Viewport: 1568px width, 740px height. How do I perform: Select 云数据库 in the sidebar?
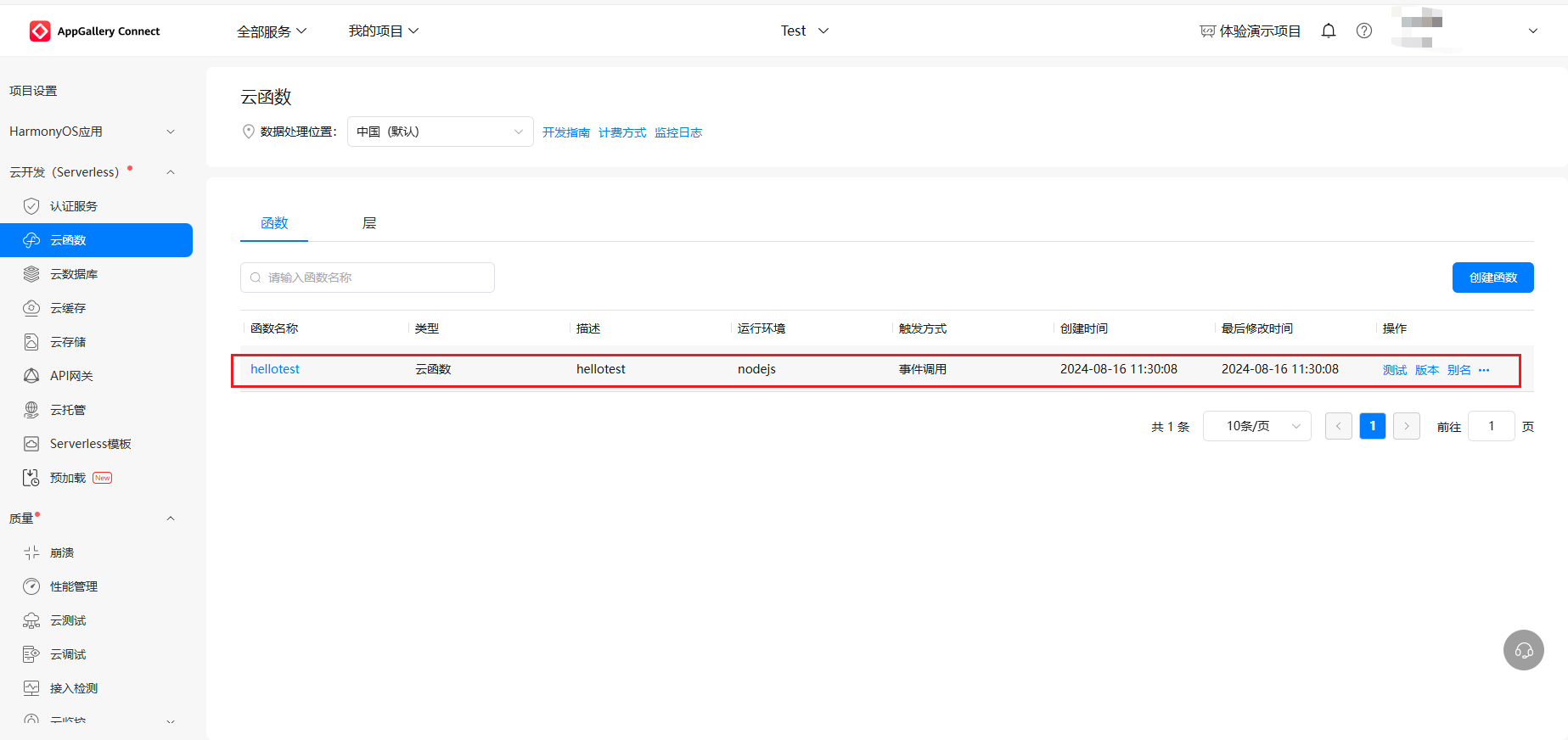[74, 274]
